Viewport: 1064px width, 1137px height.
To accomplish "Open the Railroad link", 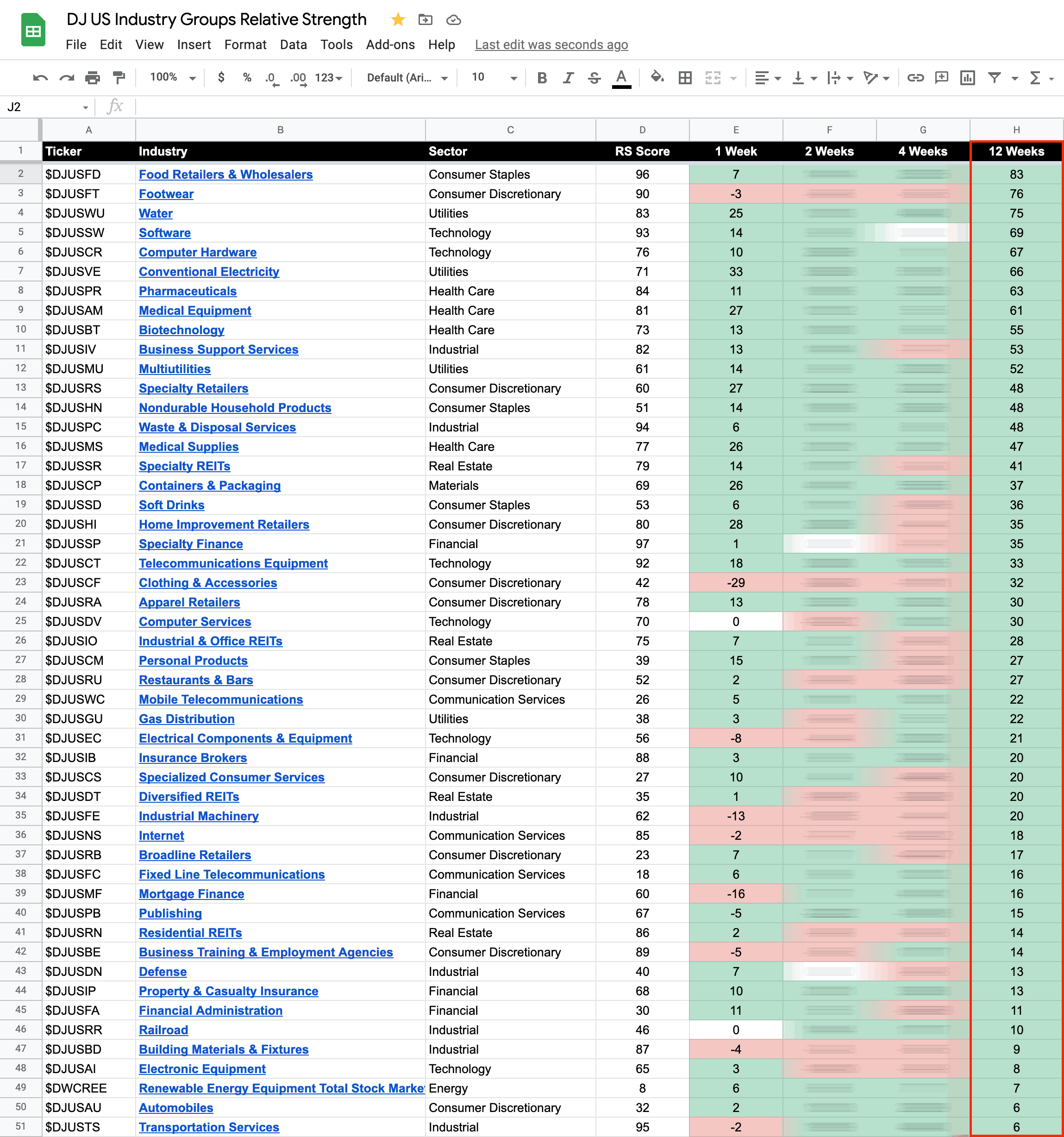I will click(x=163, y=1030).
